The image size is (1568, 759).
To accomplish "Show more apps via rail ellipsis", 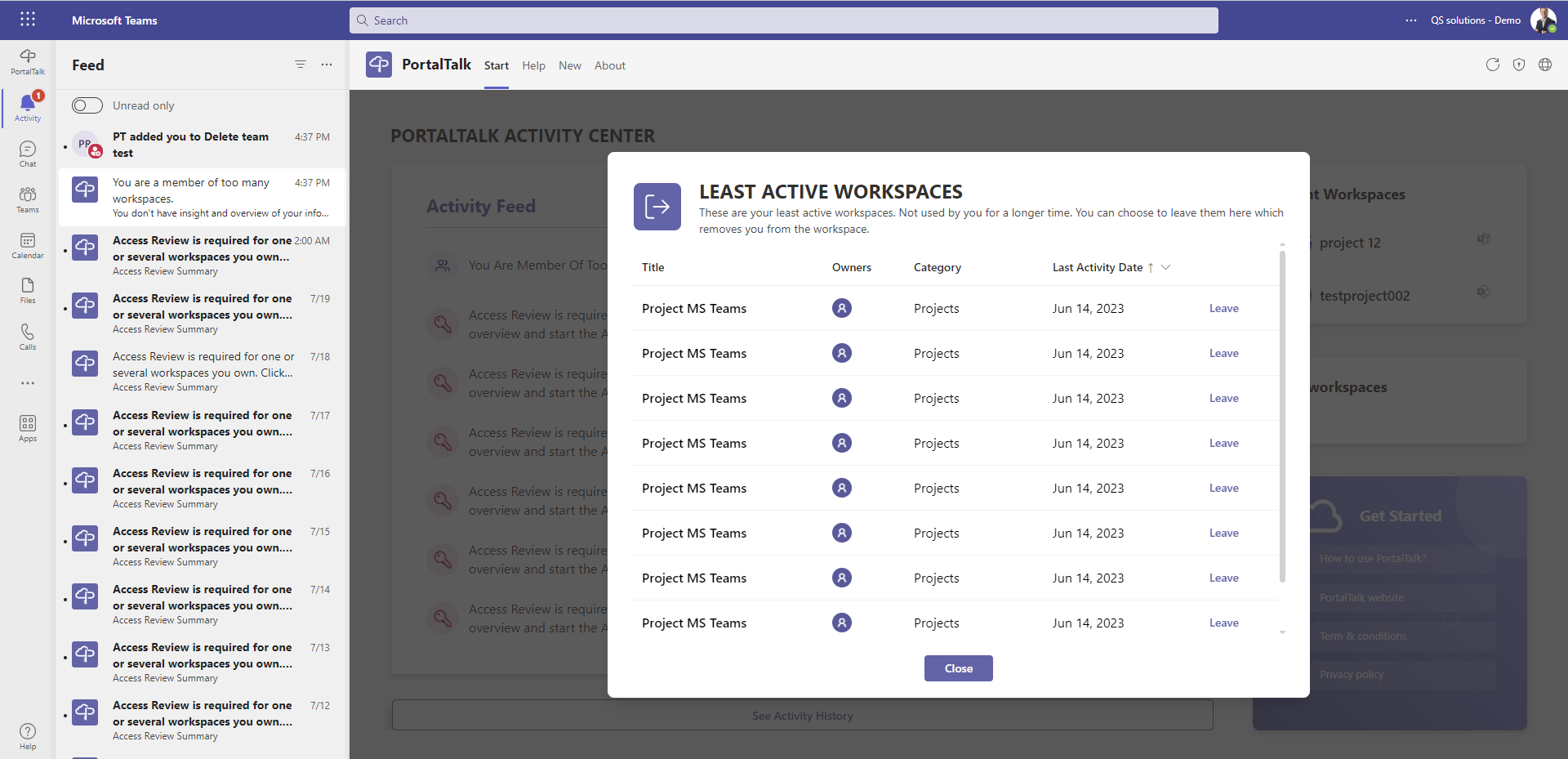I will point(28,382).
